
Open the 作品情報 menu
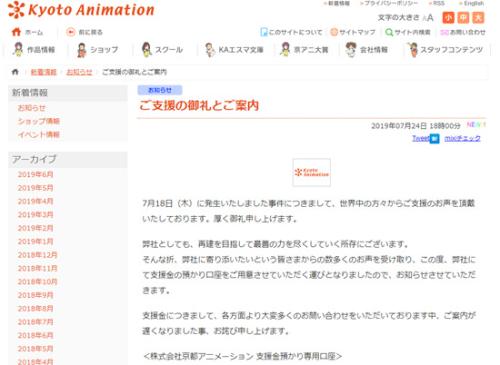click(34, 50)
